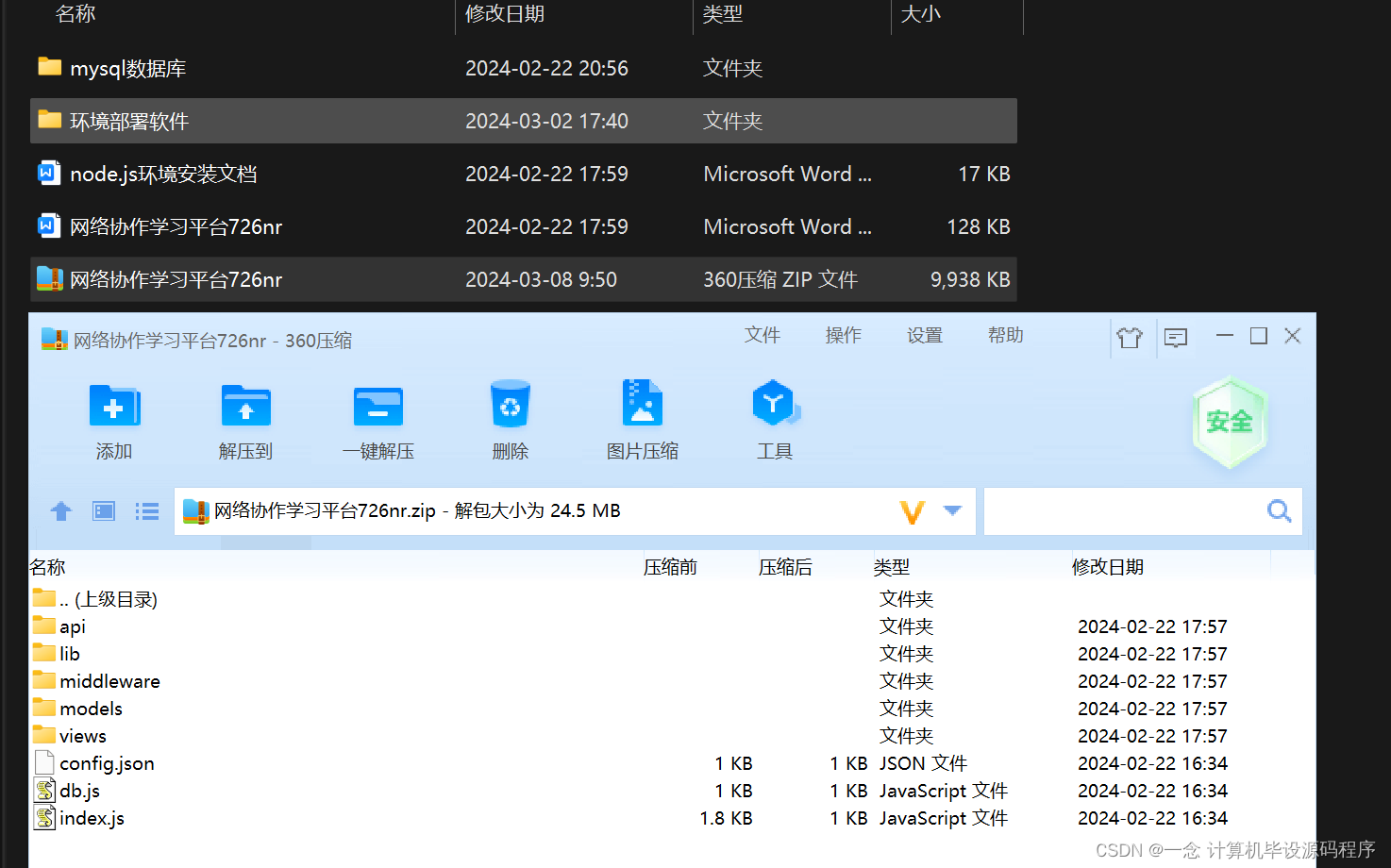Click the skin/theme shirt icon

[1131, 336]
